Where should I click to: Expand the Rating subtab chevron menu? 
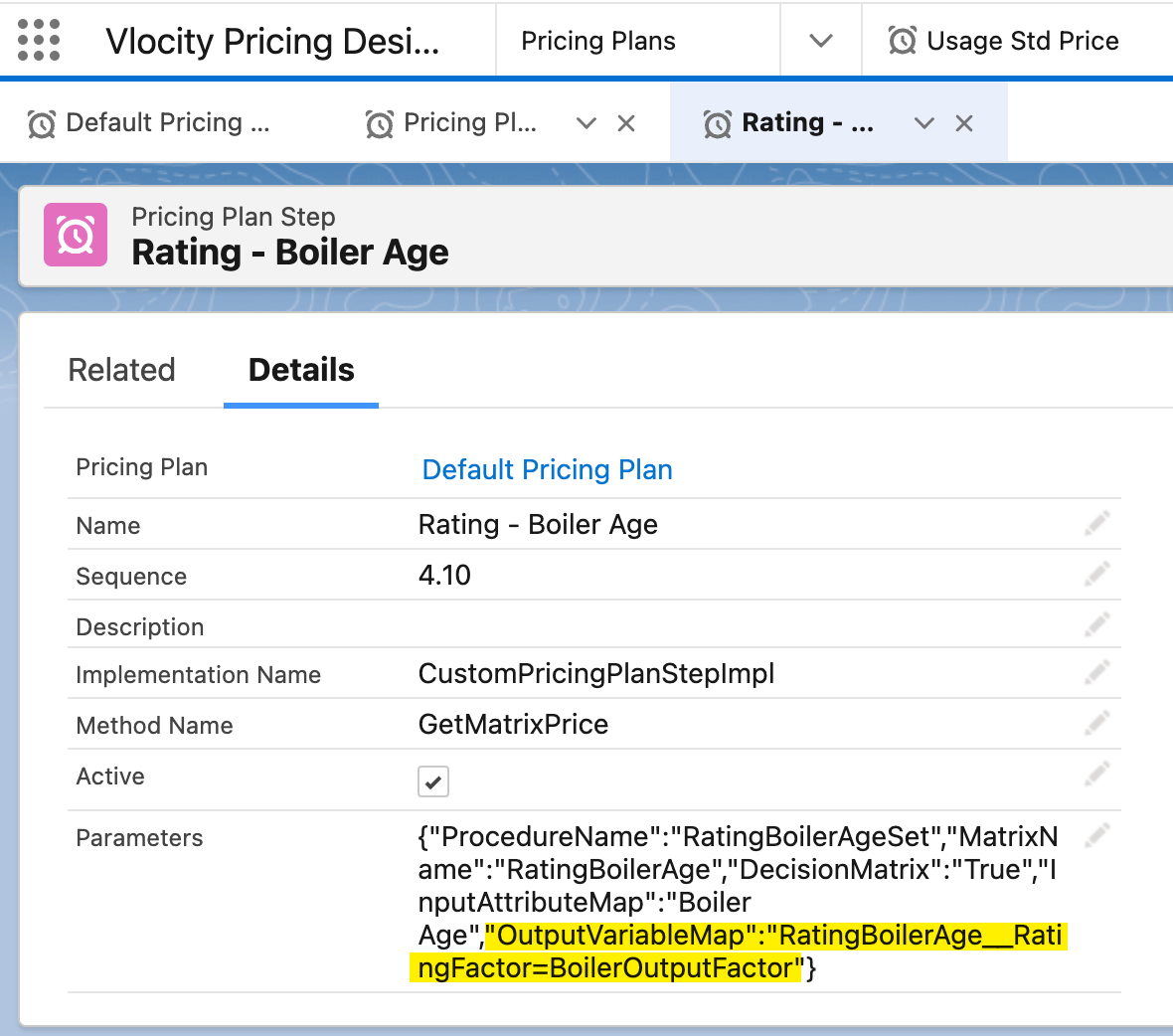[924, 123]
